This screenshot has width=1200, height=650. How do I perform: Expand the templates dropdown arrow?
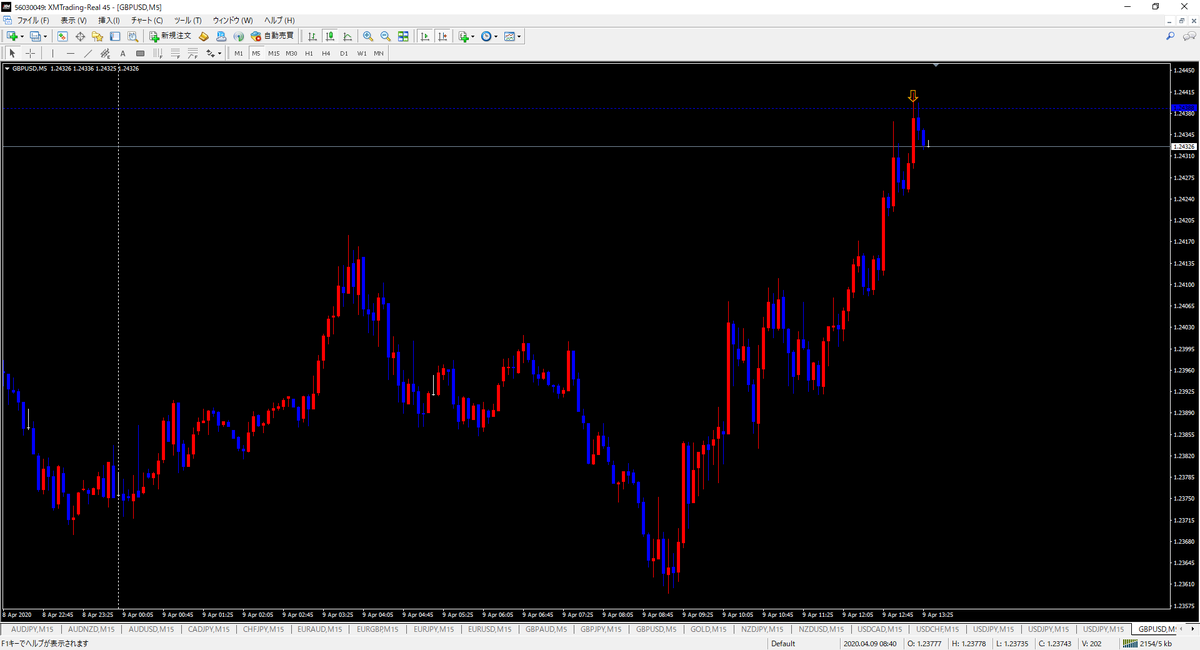click(519, 36)
